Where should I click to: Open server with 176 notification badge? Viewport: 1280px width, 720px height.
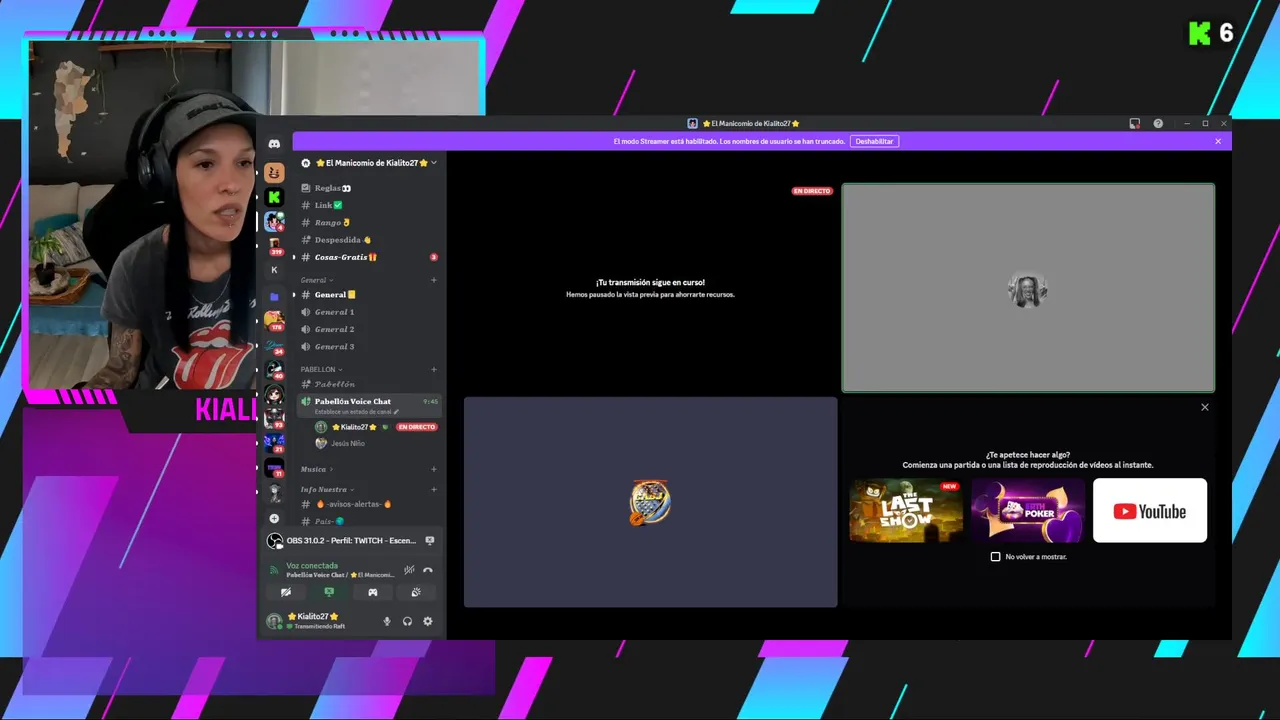point(274,321)
